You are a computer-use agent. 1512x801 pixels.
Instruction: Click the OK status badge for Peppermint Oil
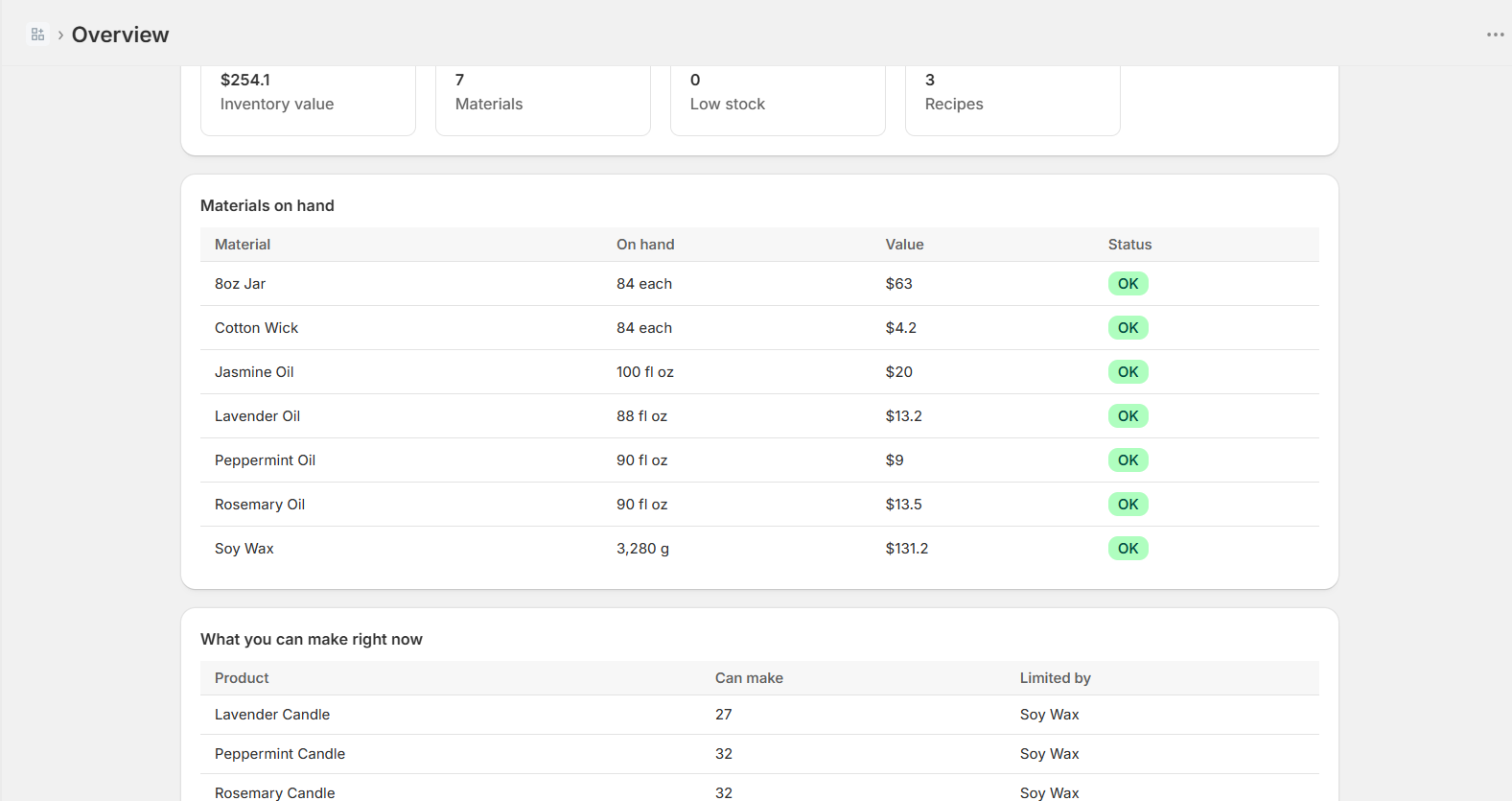[x=1128, y=460]
